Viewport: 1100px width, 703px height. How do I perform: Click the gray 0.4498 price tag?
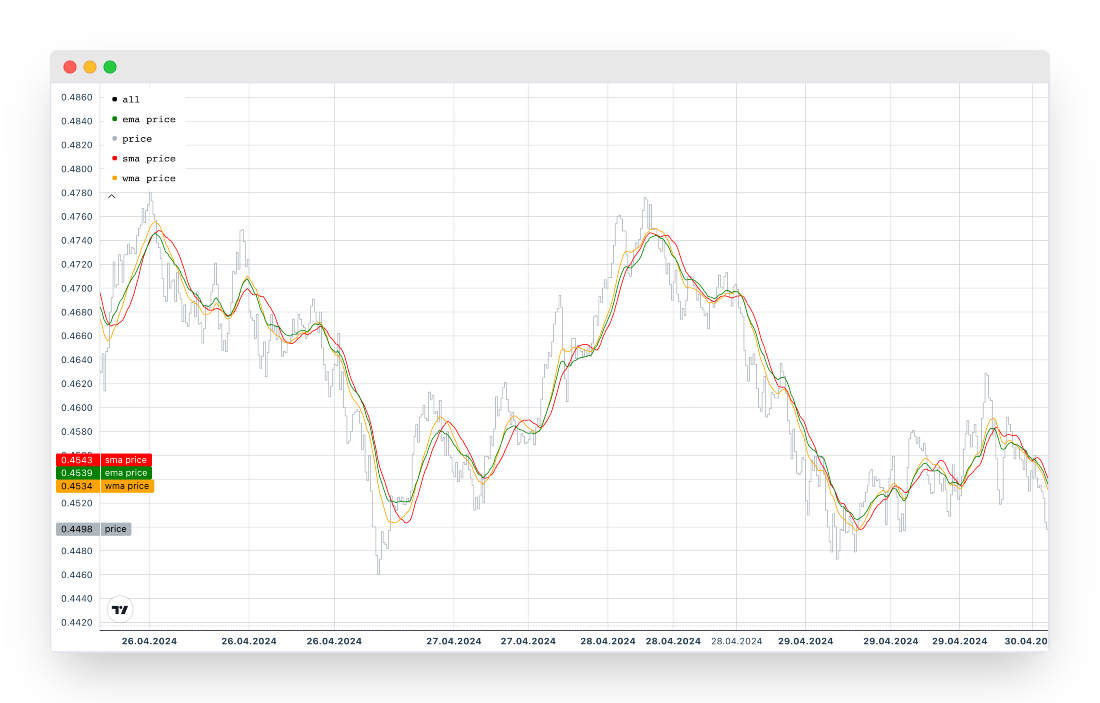(x=77, y=529)
